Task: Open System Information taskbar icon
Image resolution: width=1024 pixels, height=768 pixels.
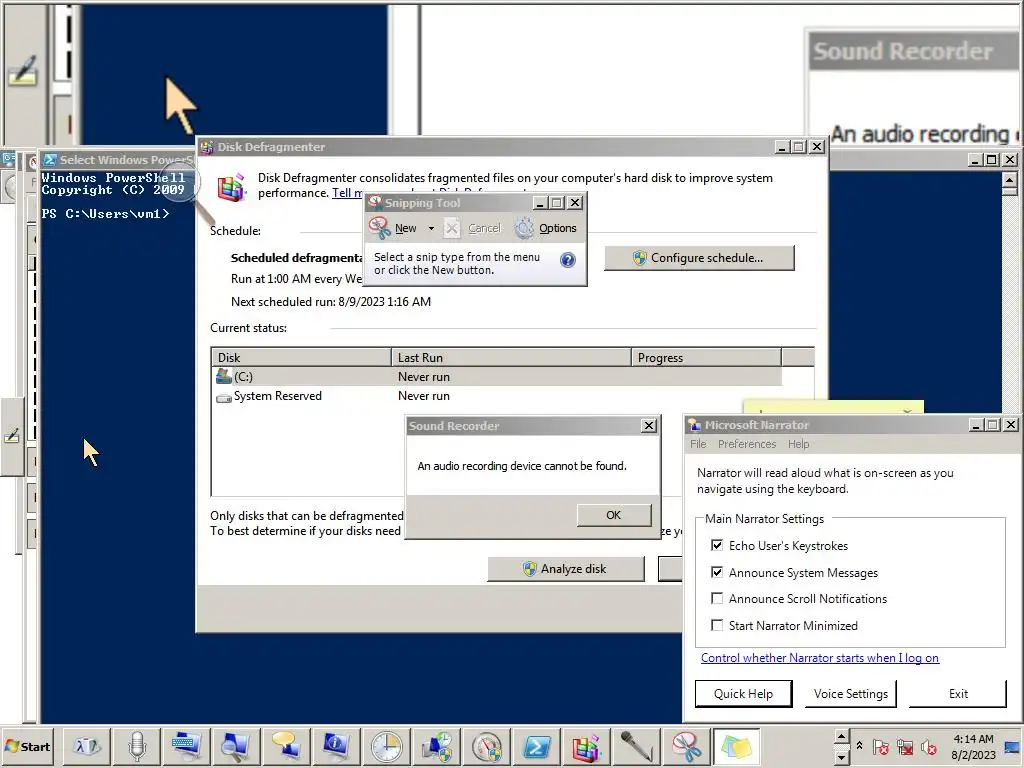Action: [336, 746]
